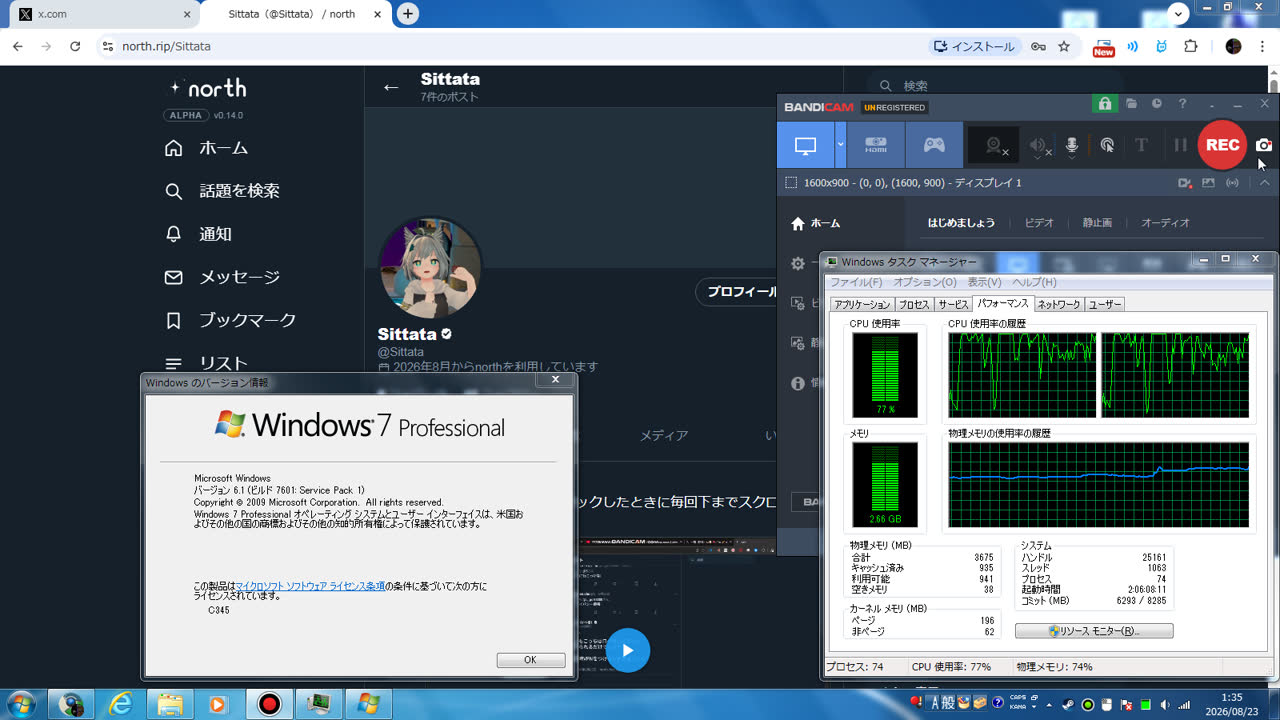
Task: Open Task Manager ヘルプ(H) menu
Action: [x=1034, y=283]
